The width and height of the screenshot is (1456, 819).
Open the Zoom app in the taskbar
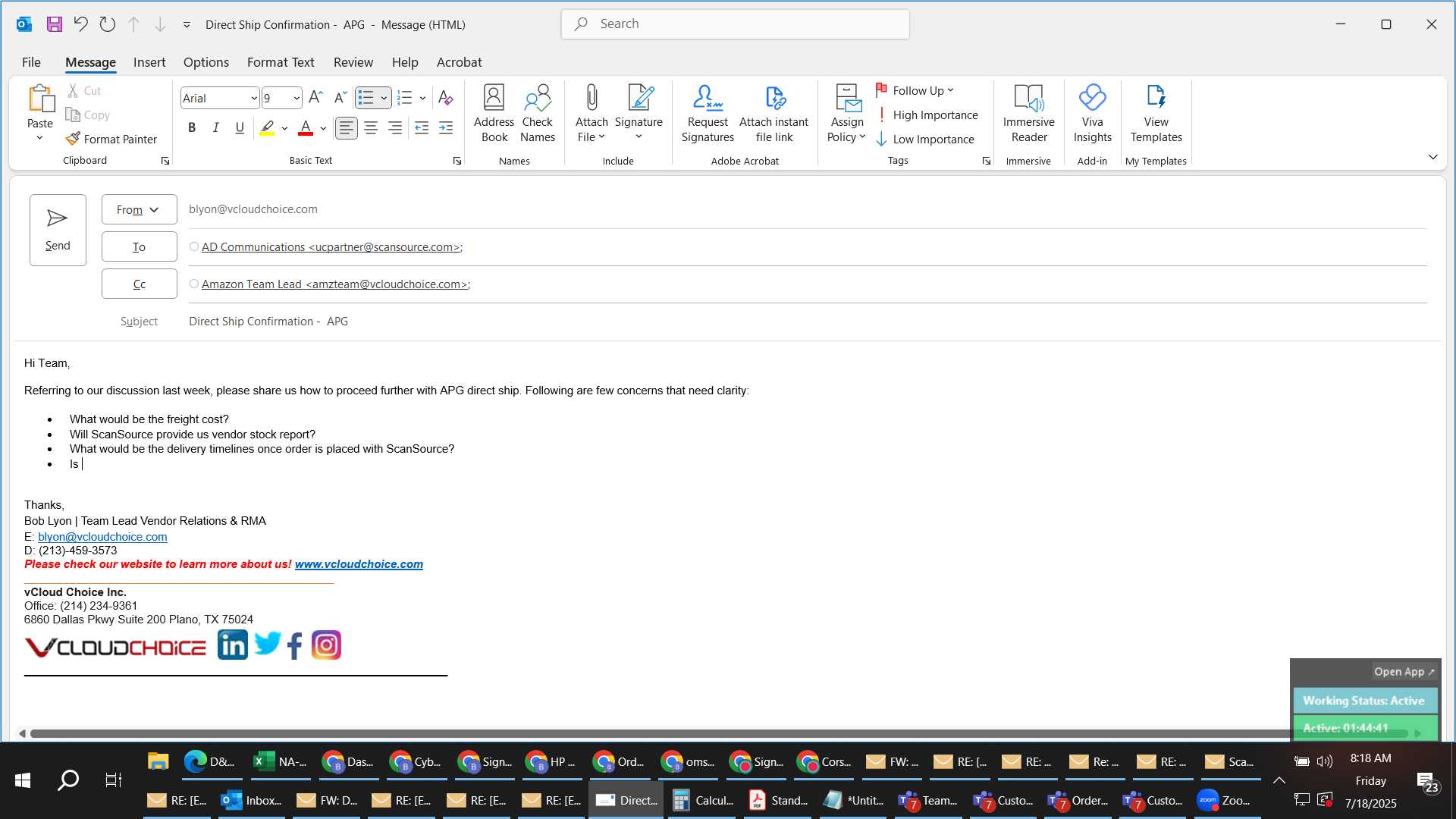click(x=1223, y=800)
